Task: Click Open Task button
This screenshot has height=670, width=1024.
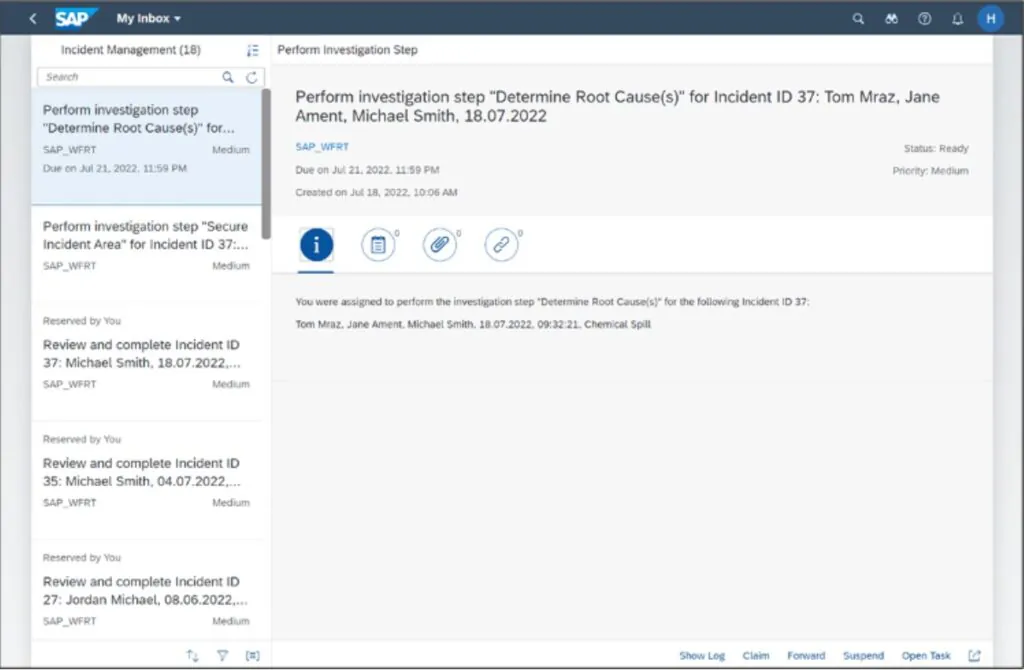Action: click(926, 656)
